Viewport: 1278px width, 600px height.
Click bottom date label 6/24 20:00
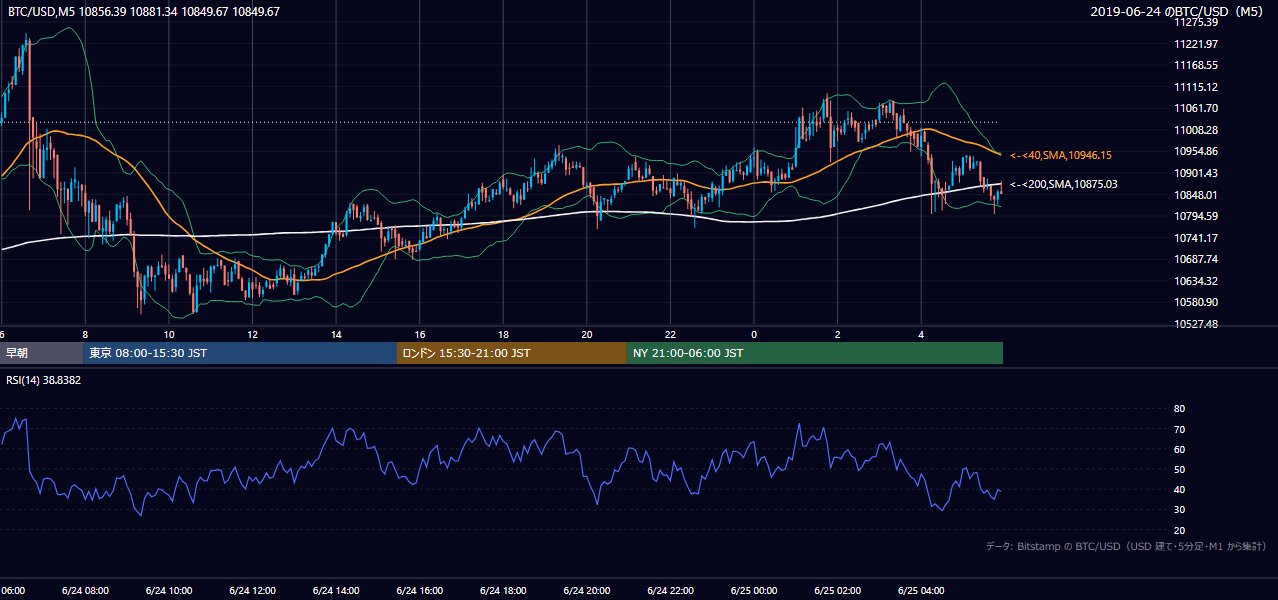tap(587, 591)
